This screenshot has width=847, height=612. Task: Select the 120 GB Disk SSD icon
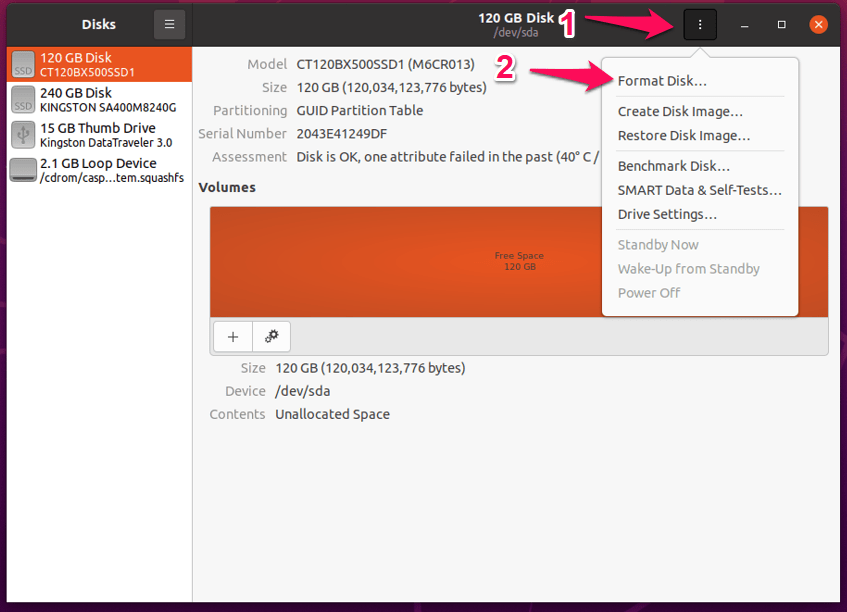(x=23, y=65)
